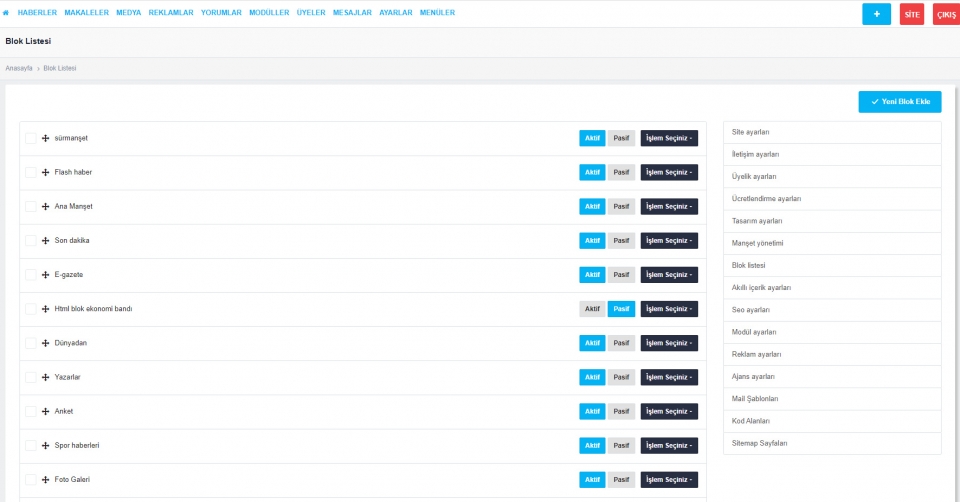Click the Yeni Blok Ekle button
Image resolution: width=960 pixels, height=502 pixels.
coord(899,102)
